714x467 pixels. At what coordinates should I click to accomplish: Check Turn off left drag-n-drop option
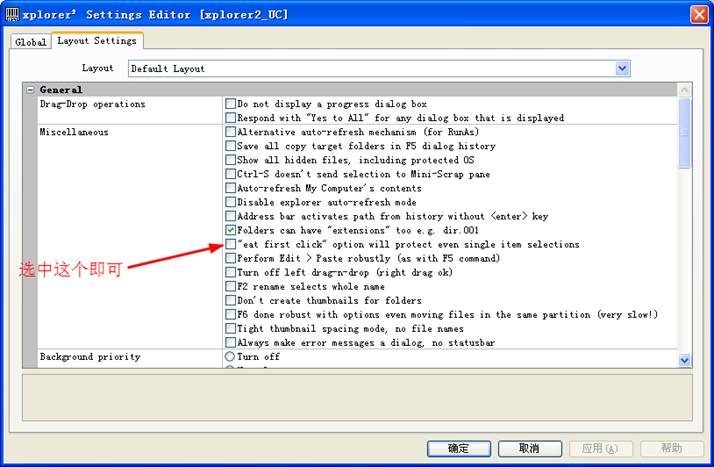(x=231, y=272)
